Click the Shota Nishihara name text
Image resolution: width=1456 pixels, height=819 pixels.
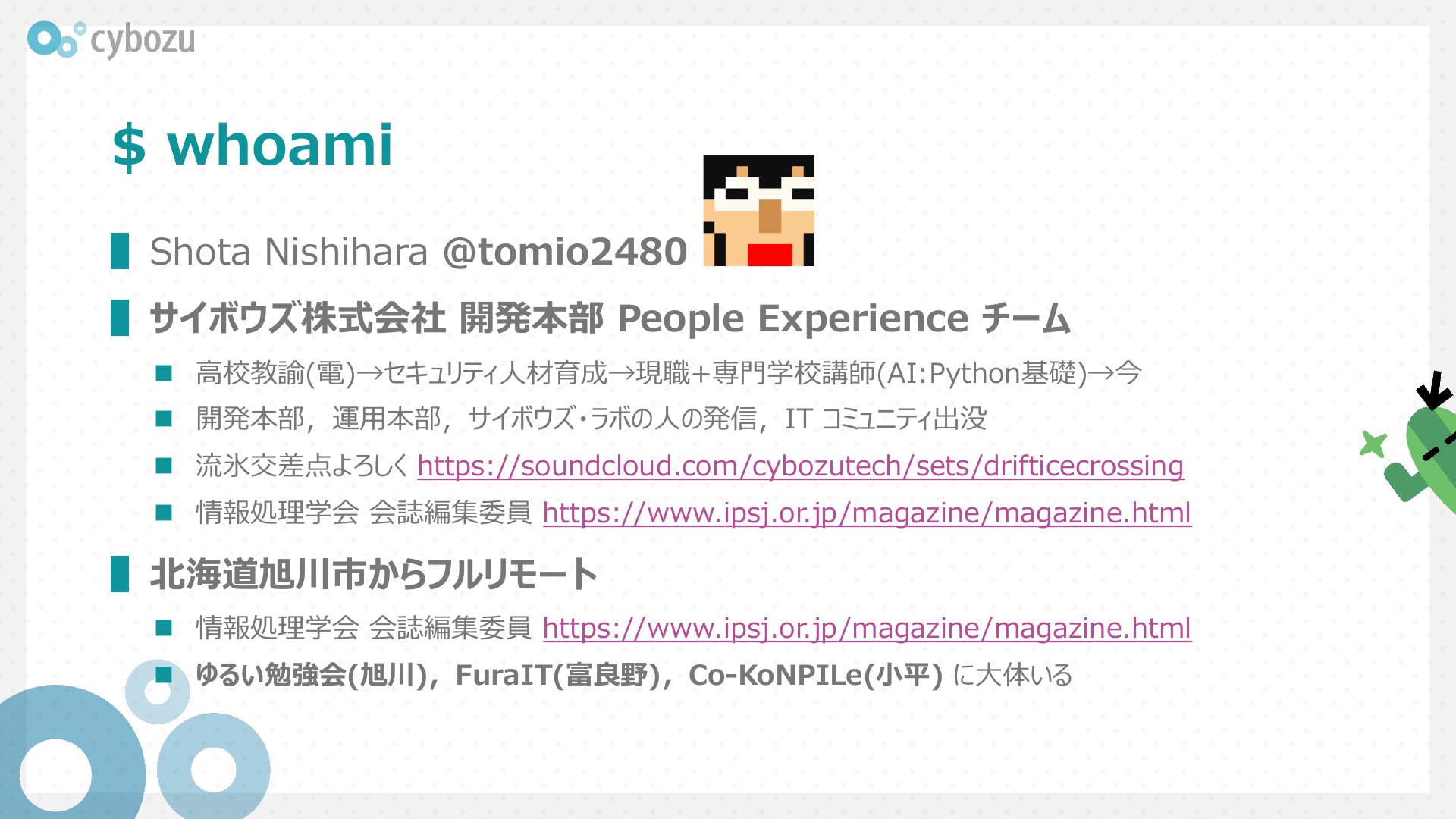point(289,251)
